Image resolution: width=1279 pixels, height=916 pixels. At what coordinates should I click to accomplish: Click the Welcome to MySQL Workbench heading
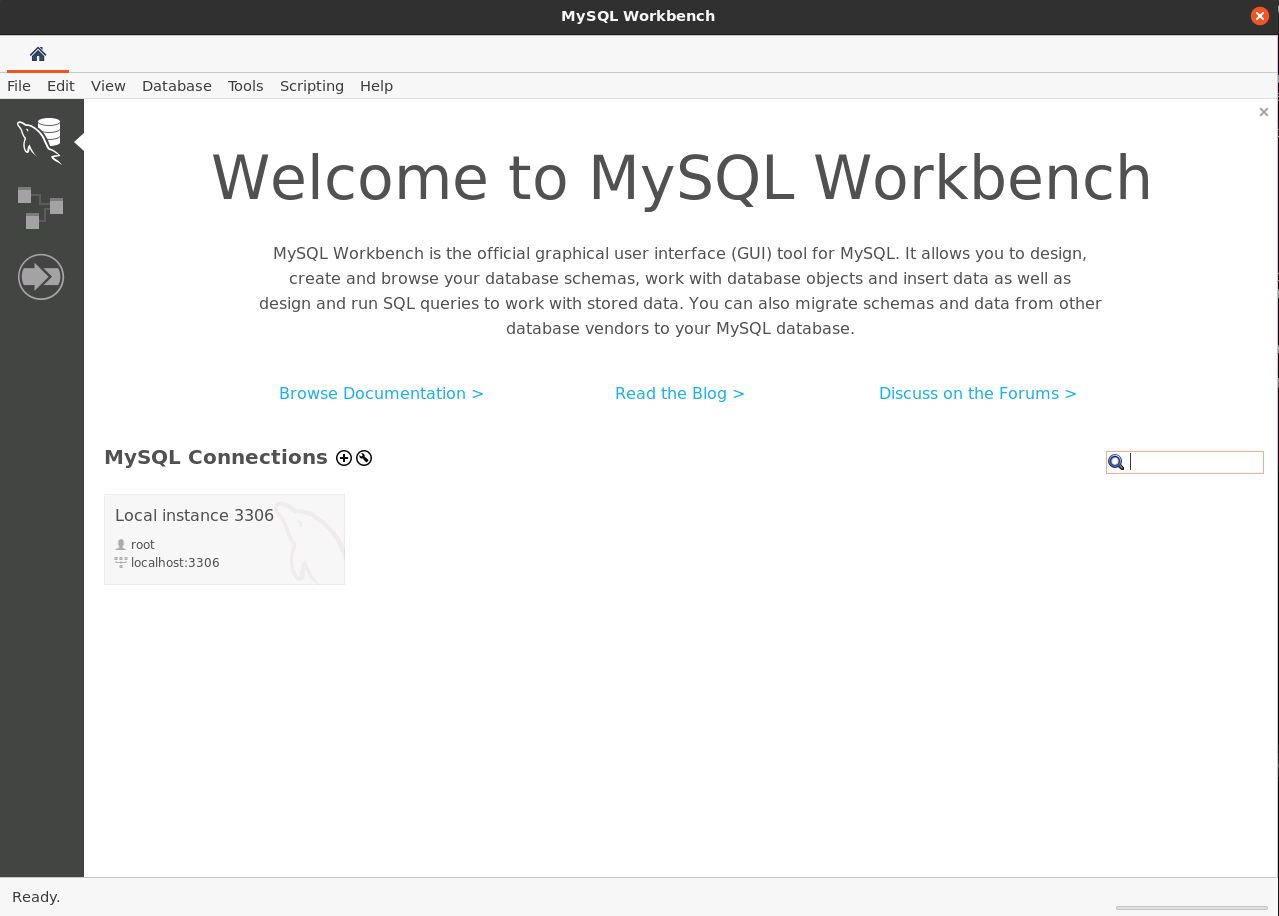pyautogui.click(x=682, y=178)
